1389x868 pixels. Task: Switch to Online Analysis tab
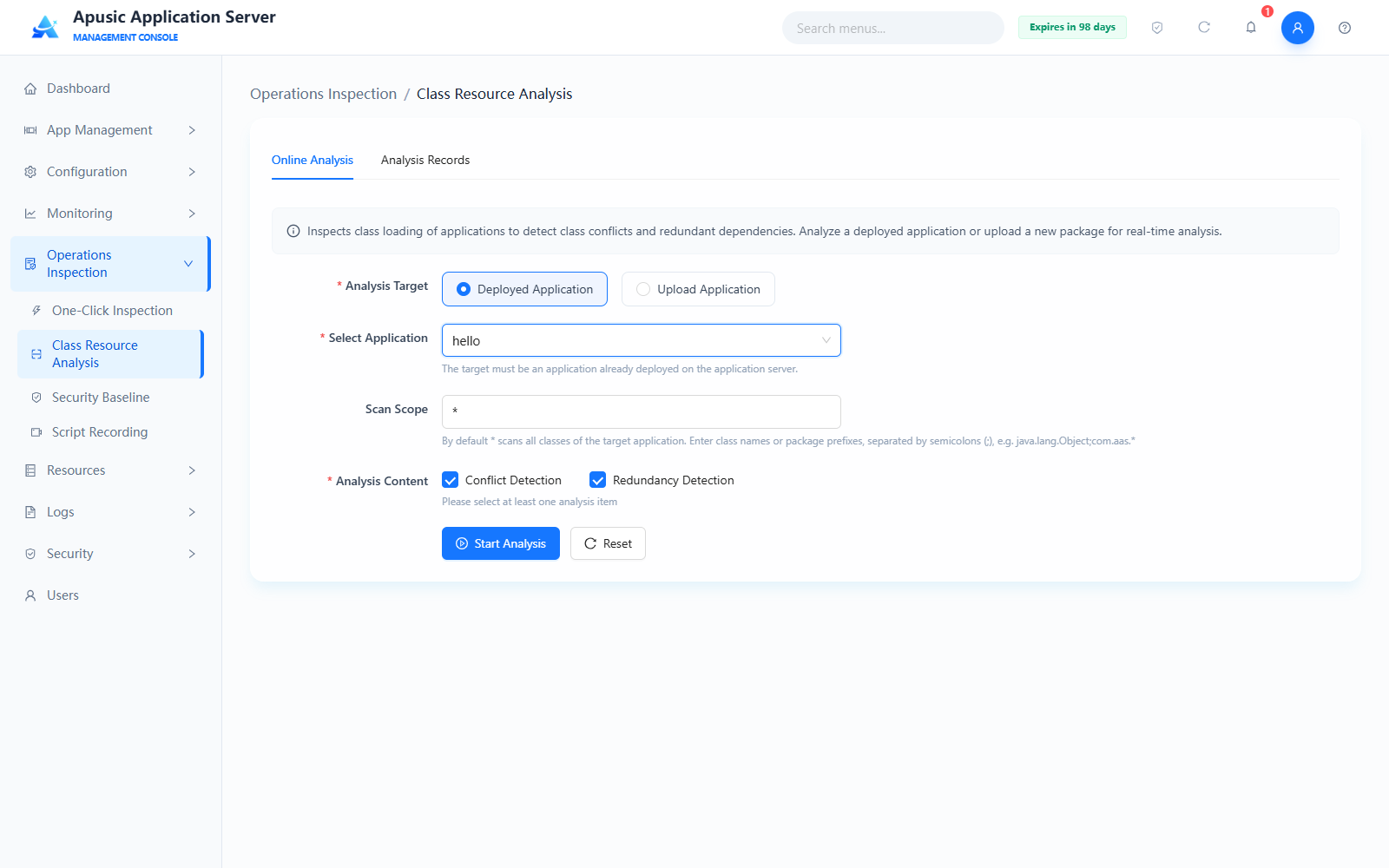point(313,160)
